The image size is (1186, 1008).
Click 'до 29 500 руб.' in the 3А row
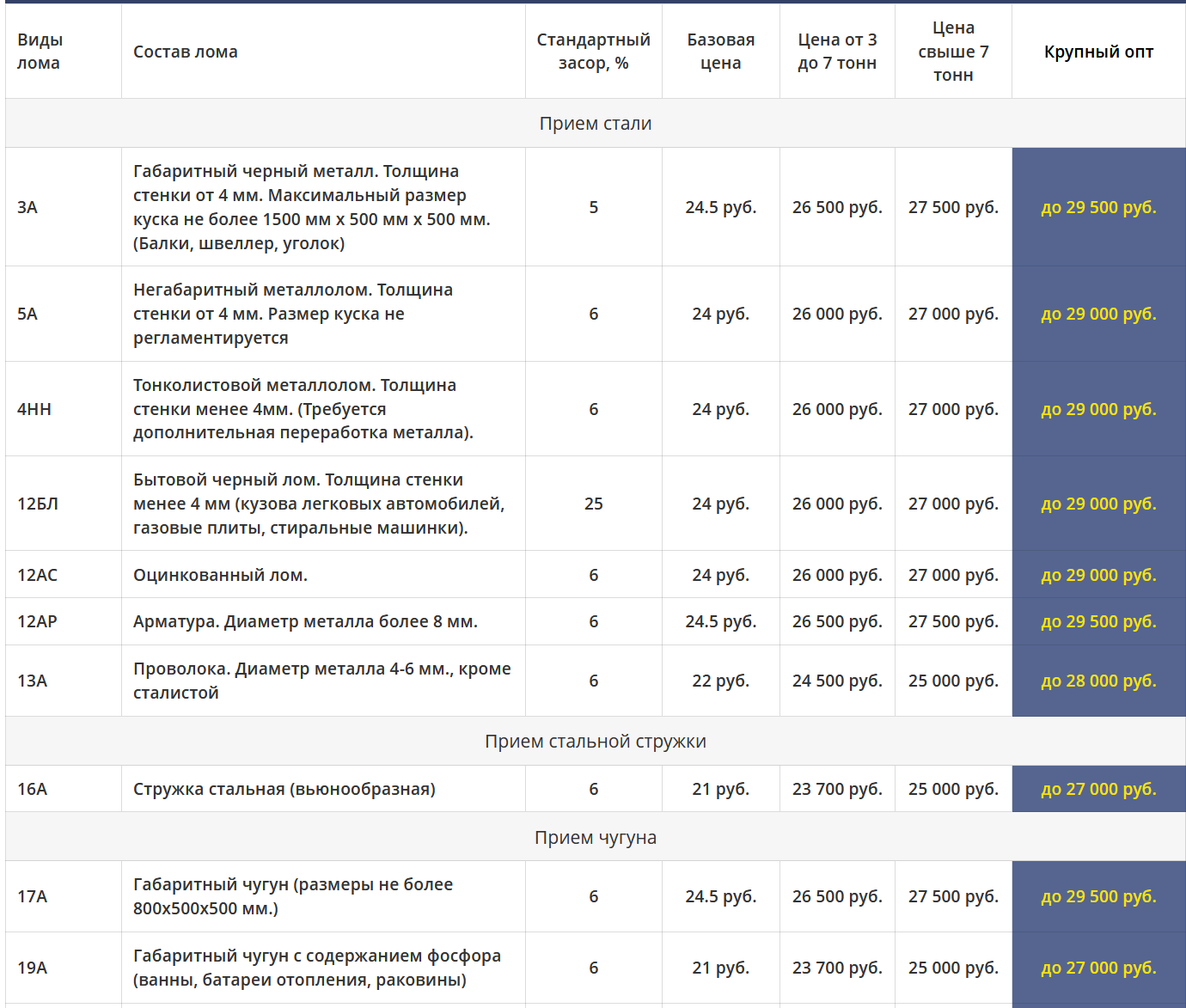[x=1098, y=207]
